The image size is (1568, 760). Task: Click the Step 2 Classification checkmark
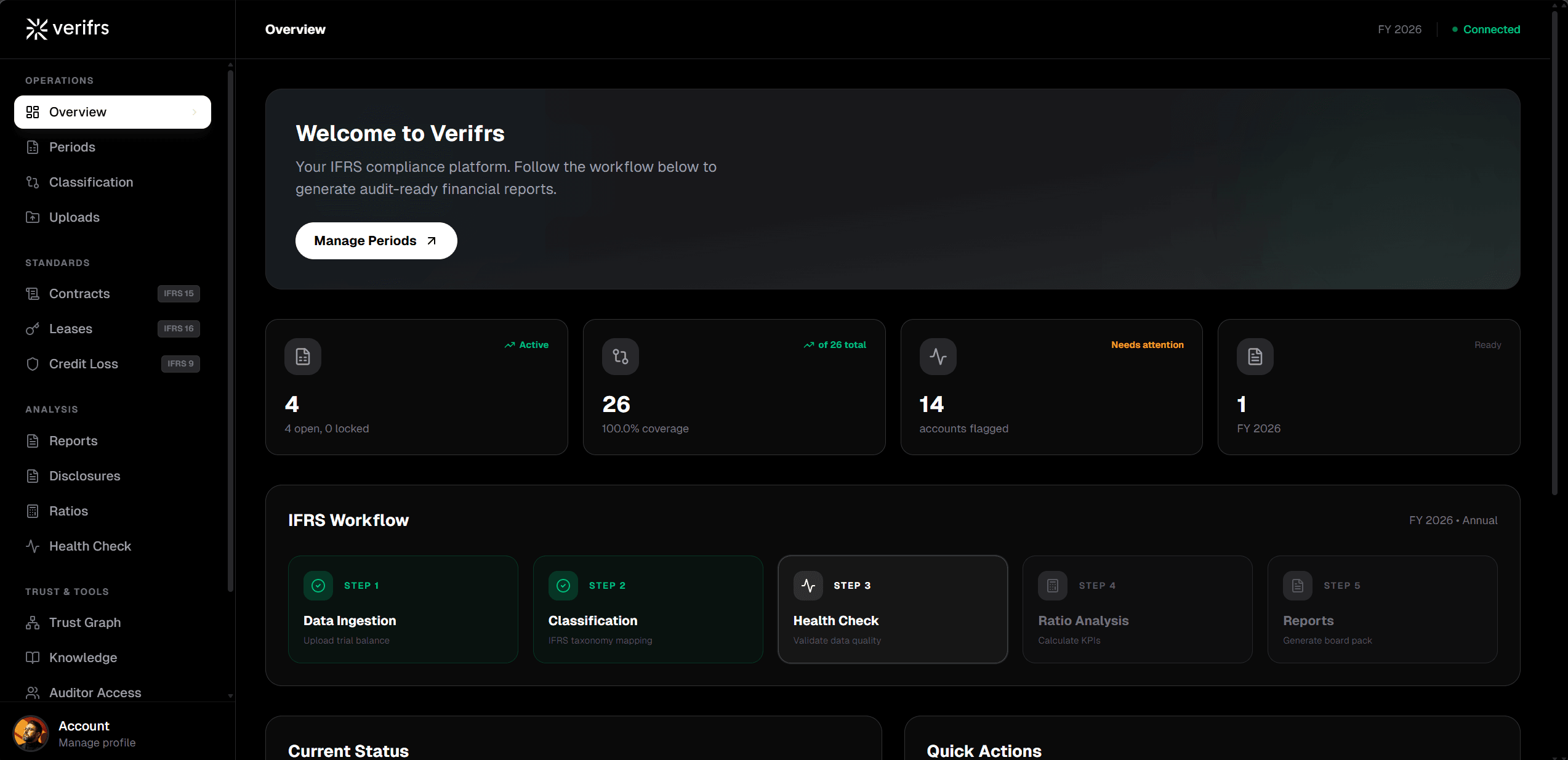pos(562,586)
